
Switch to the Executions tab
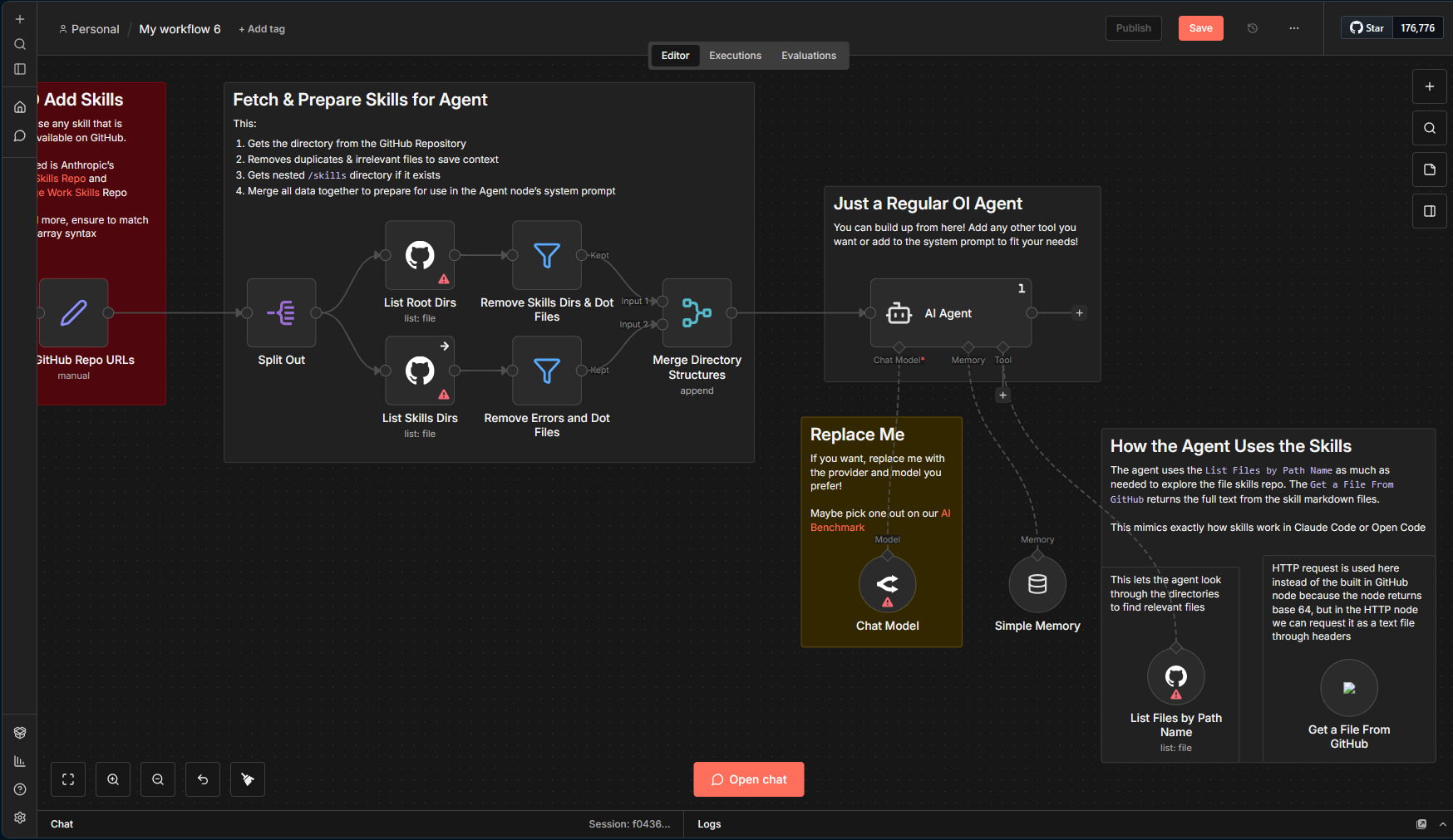pyautogui.click(x=735, y=55)
